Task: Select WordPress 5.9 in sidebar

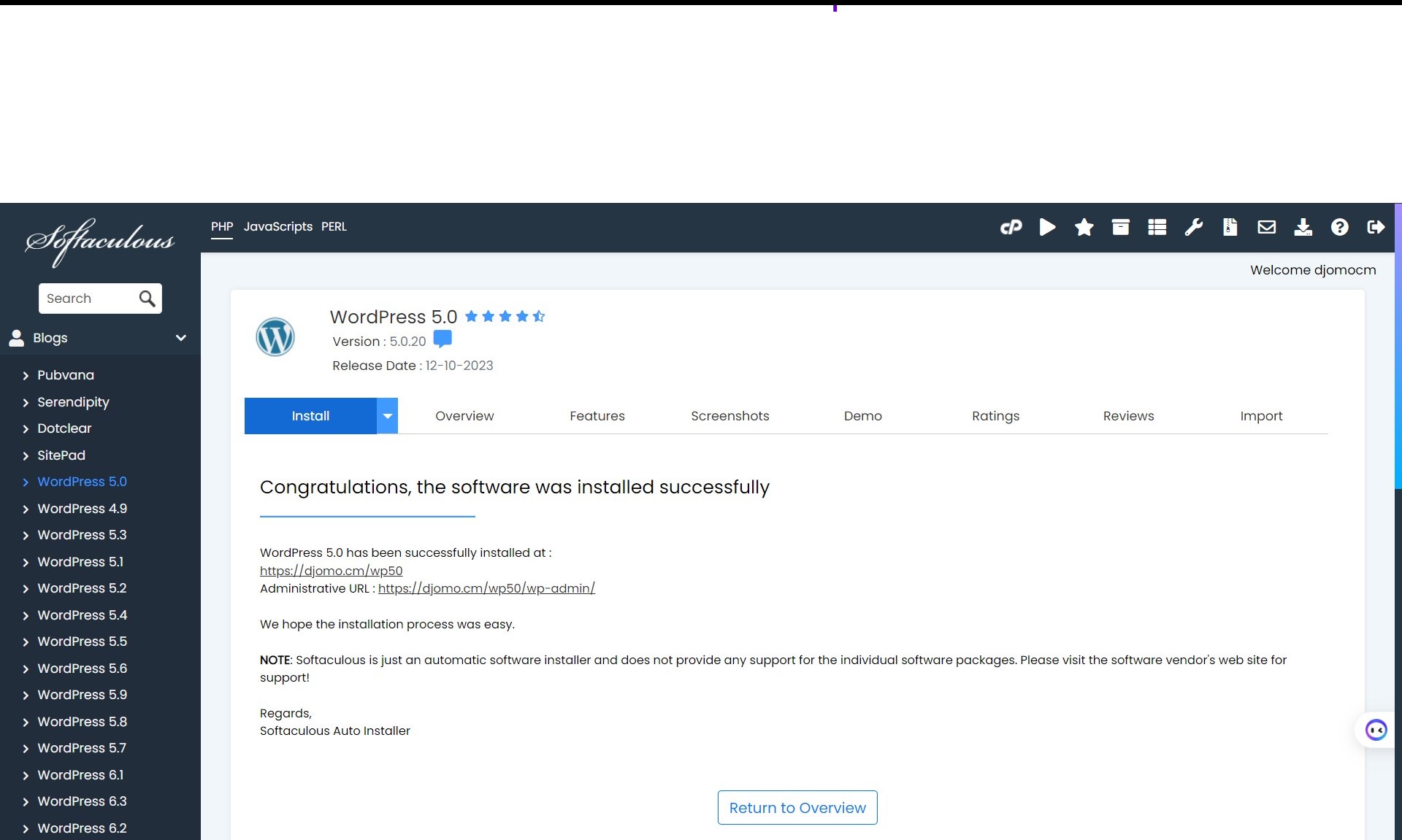Action: (82, 695)
